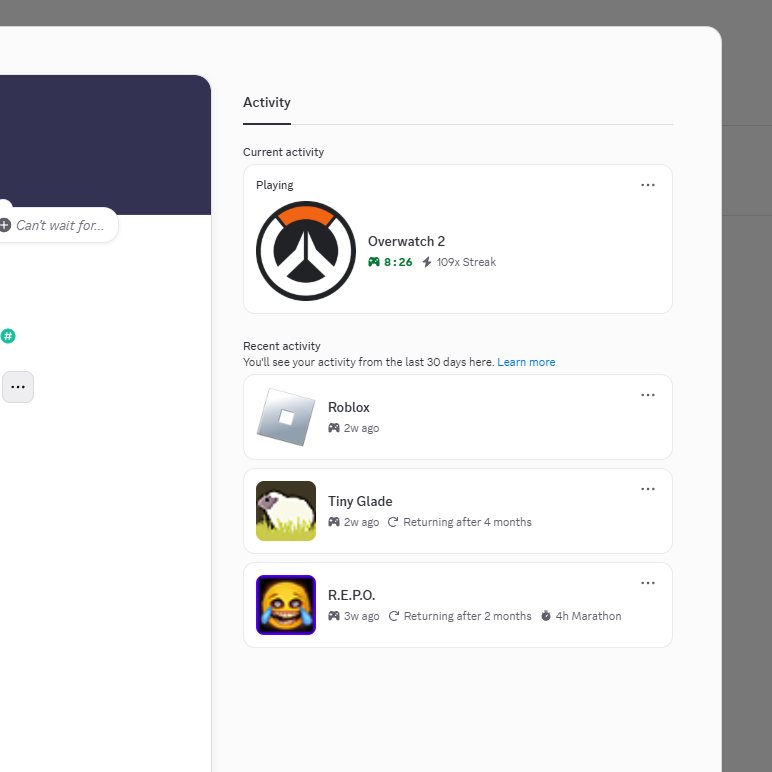Open more options on Tiny Glade card
This screenshot has height=772, width=772.
647,489
